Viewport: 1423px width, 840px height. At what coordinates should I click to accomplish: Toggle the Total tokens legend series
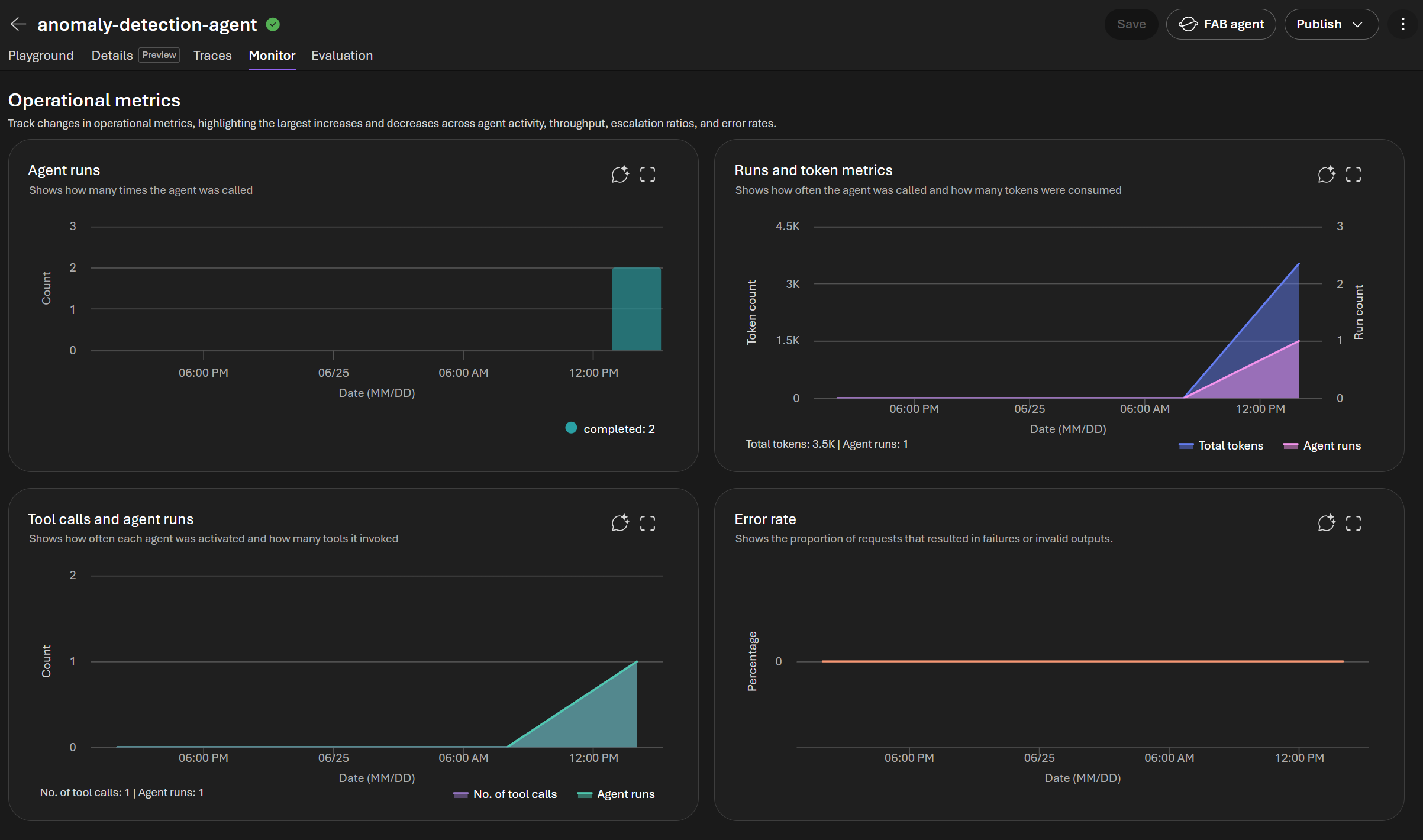point(1221,445)
